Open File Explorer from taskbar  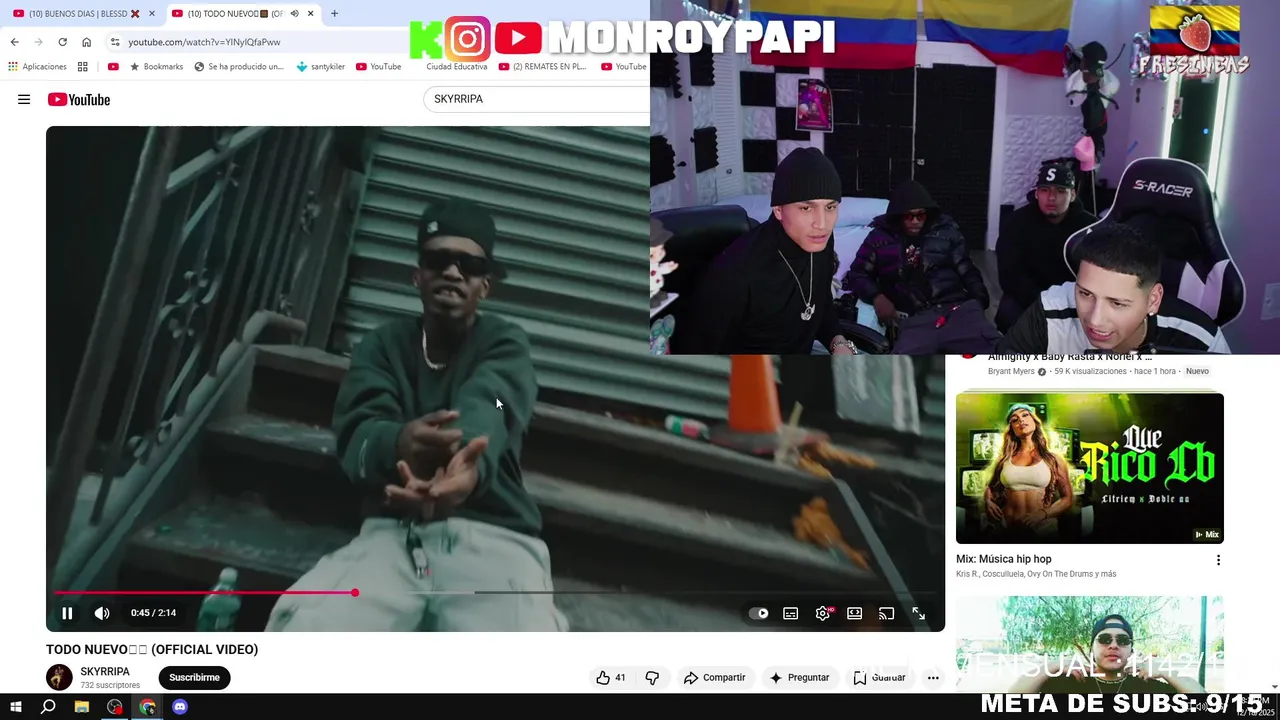coord(82,706)
